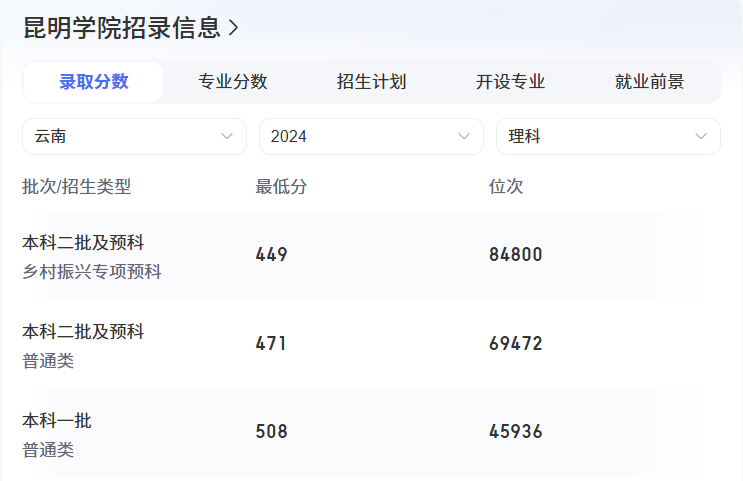This screenshot has width=743, height=481.
Task: Select the 乡村振兴专项预科 row label
Action: [x=92, y=272]
